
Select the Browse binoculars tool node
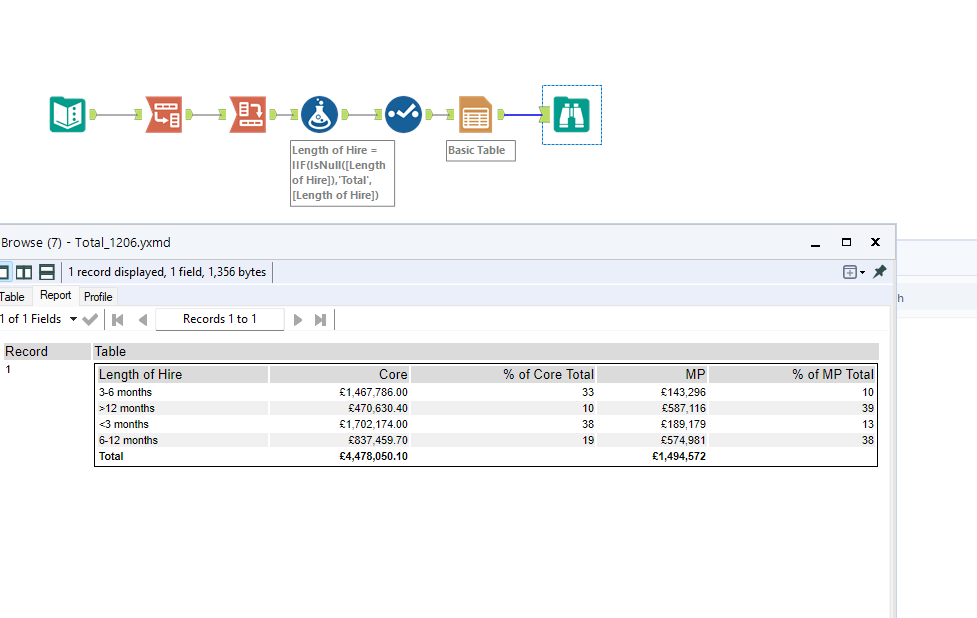pos(571,115)
